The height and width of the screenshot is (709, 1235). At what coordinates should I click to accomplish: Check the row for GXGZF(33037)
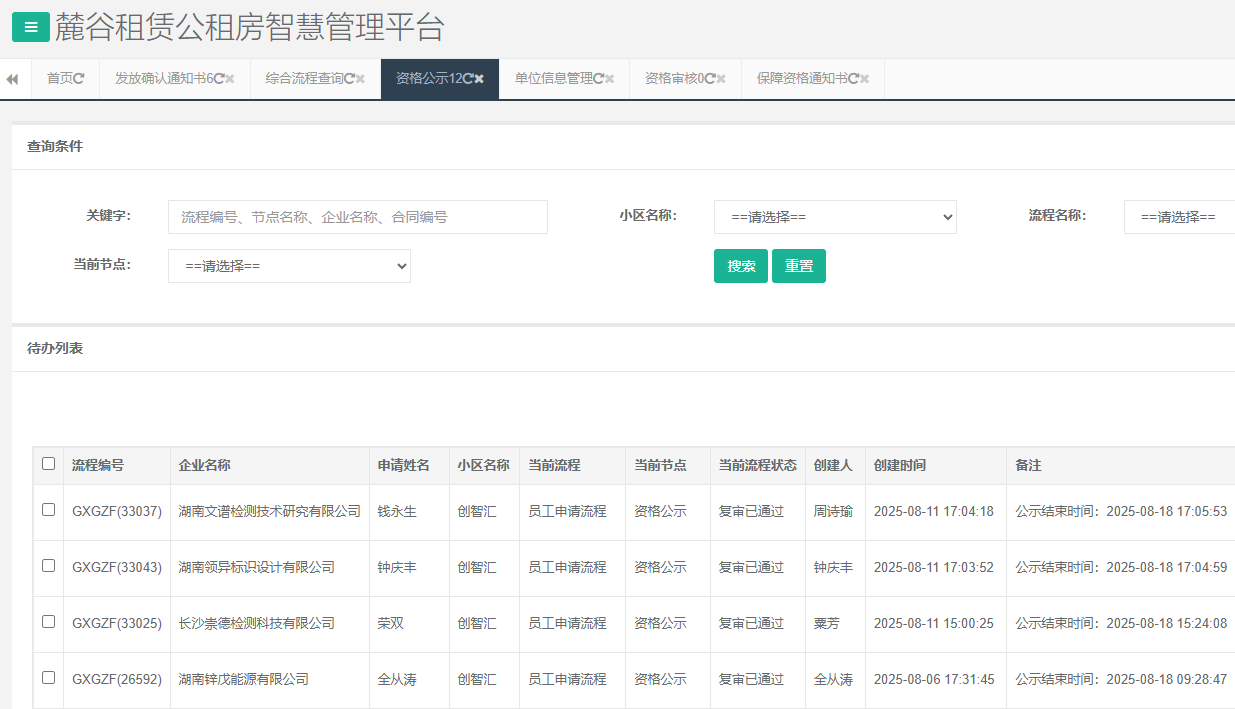48,510
